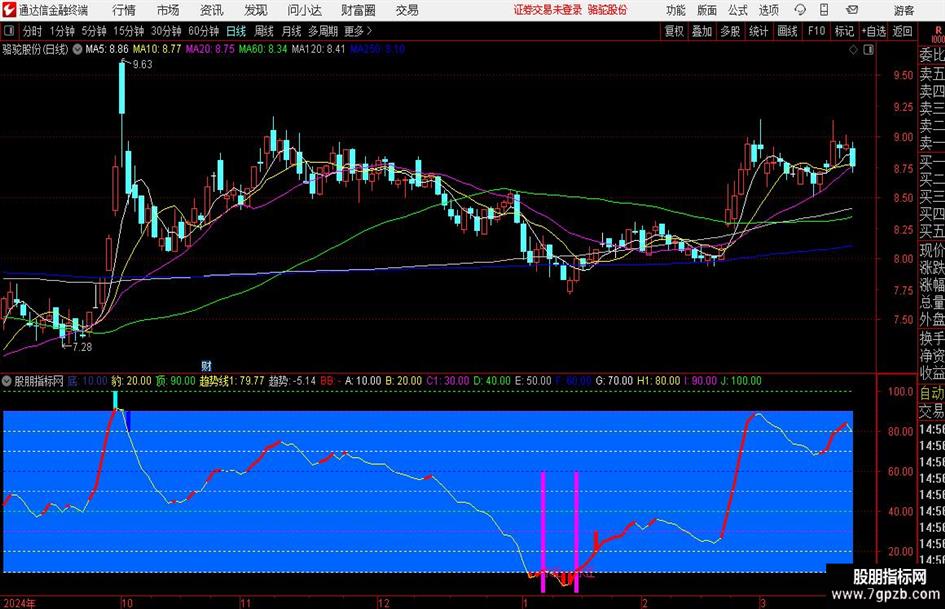This screenshot has height=609, width=945.
Task: Click the 多股 multi-stock button
Action: click(x=730, y=31)
